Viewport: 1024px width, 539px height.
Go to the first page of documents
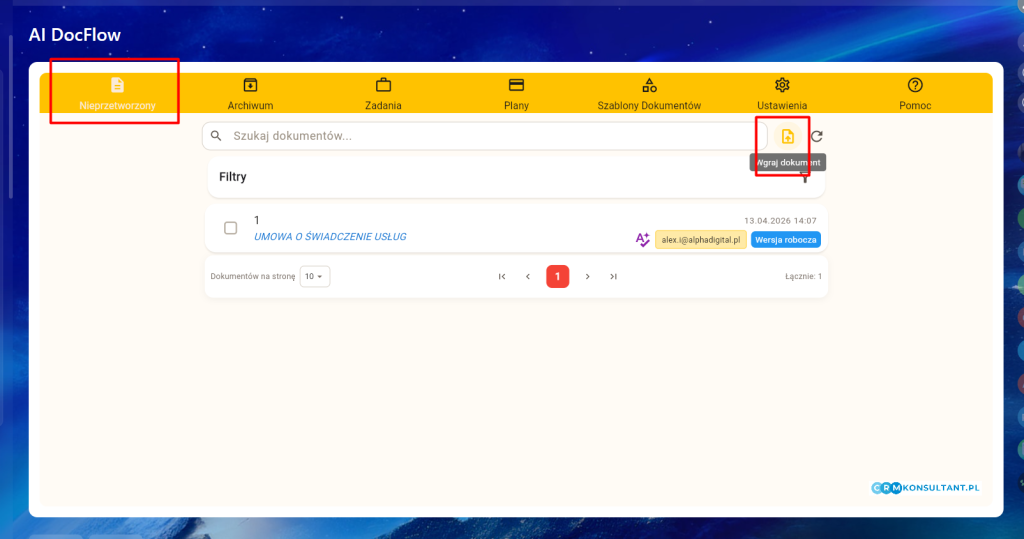pyautogui.click(x=502, y=276)
